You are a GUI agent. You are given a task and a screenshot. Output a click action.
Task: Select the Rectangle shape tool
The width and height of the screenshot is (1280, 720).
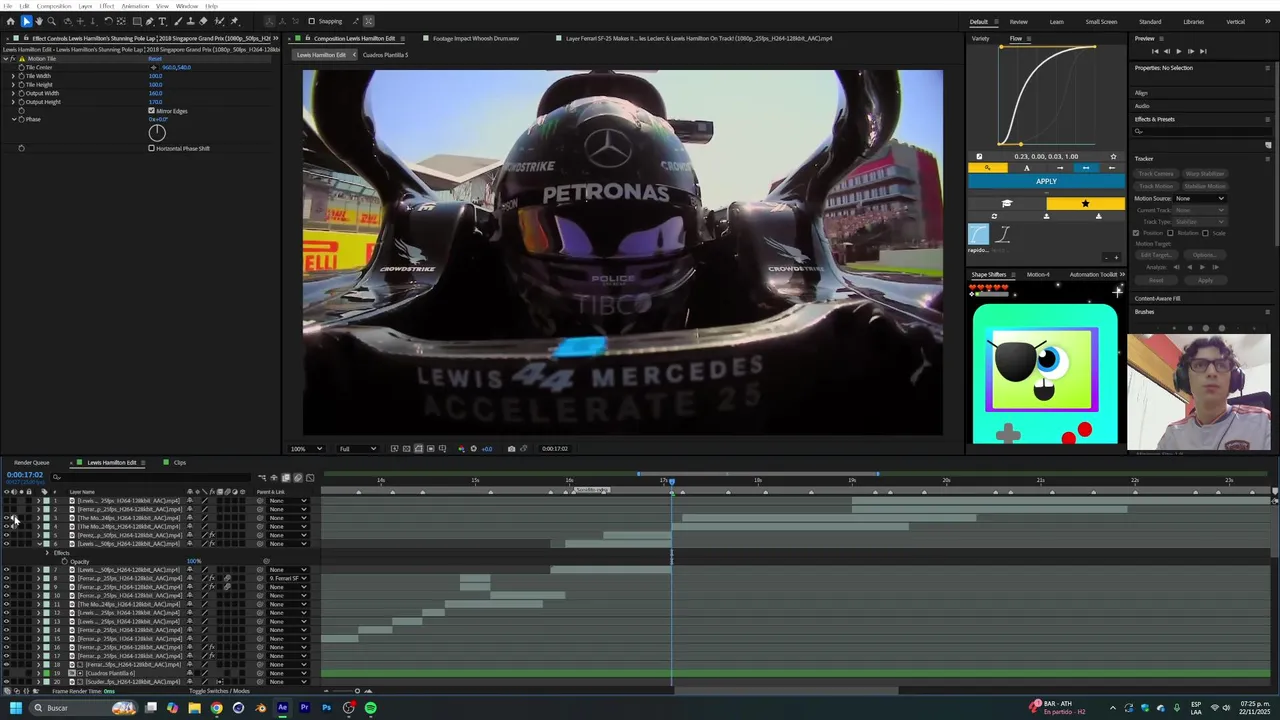tap(137, 21)
